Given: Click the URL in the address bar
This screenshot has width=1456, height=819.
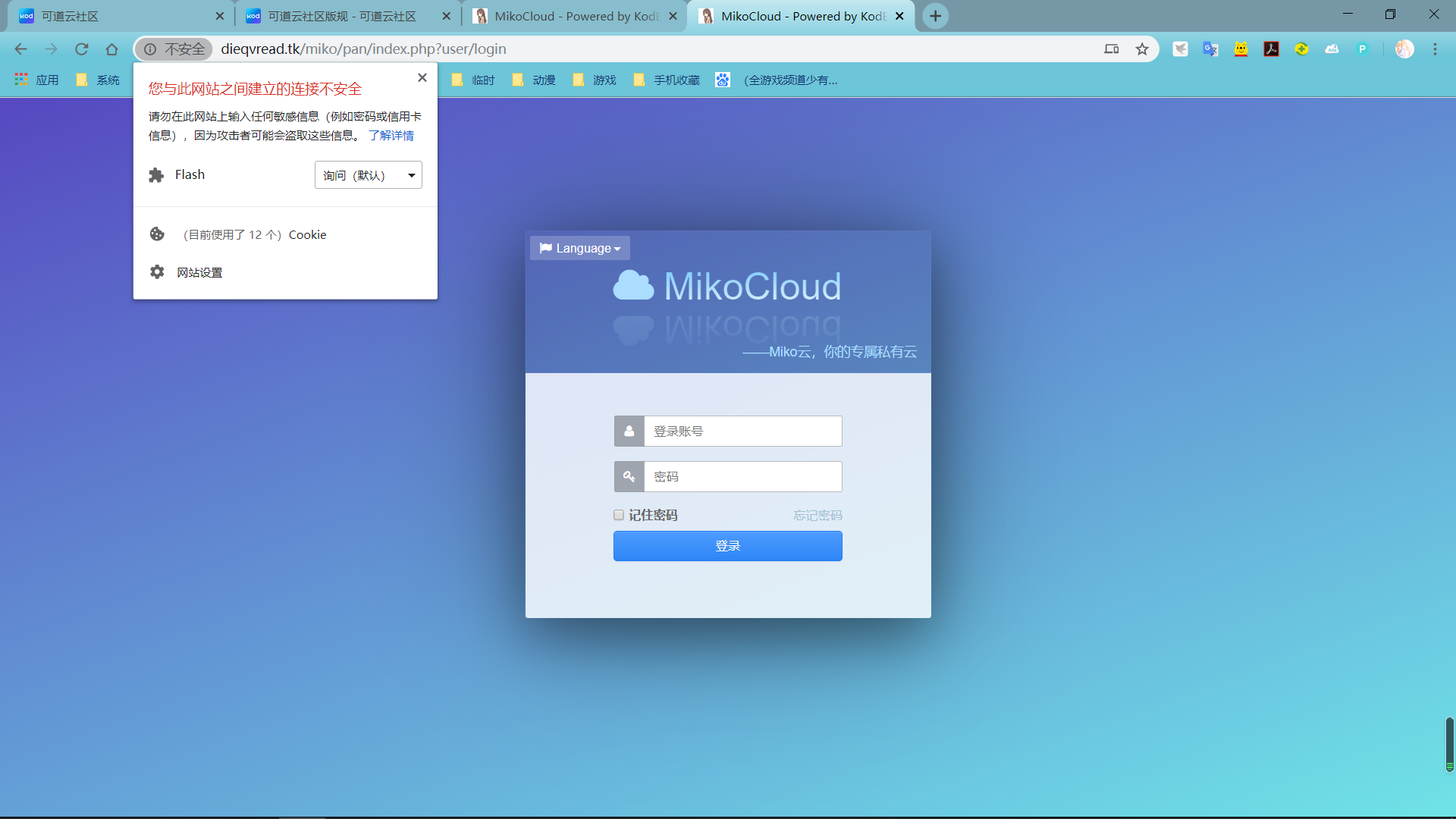Looking at the screenshot, I should pos(363,49).
